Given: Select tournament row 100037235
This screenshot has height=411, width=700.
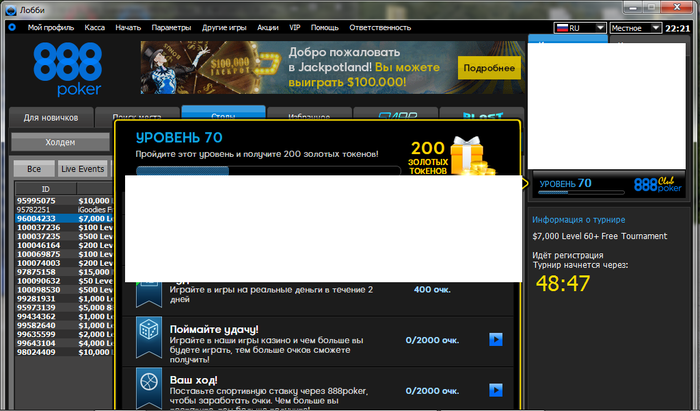Looking at the screenshot, I should pos(64,237).
